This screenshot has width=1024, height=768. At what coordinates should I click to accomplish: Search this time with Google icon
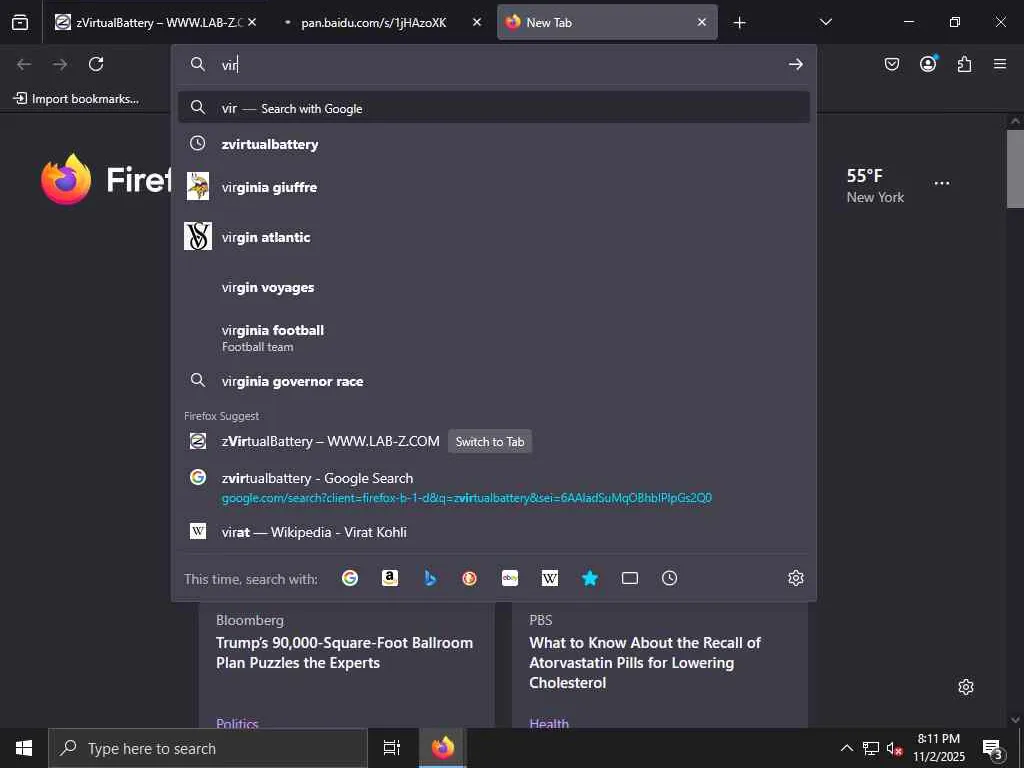[350, 578]
